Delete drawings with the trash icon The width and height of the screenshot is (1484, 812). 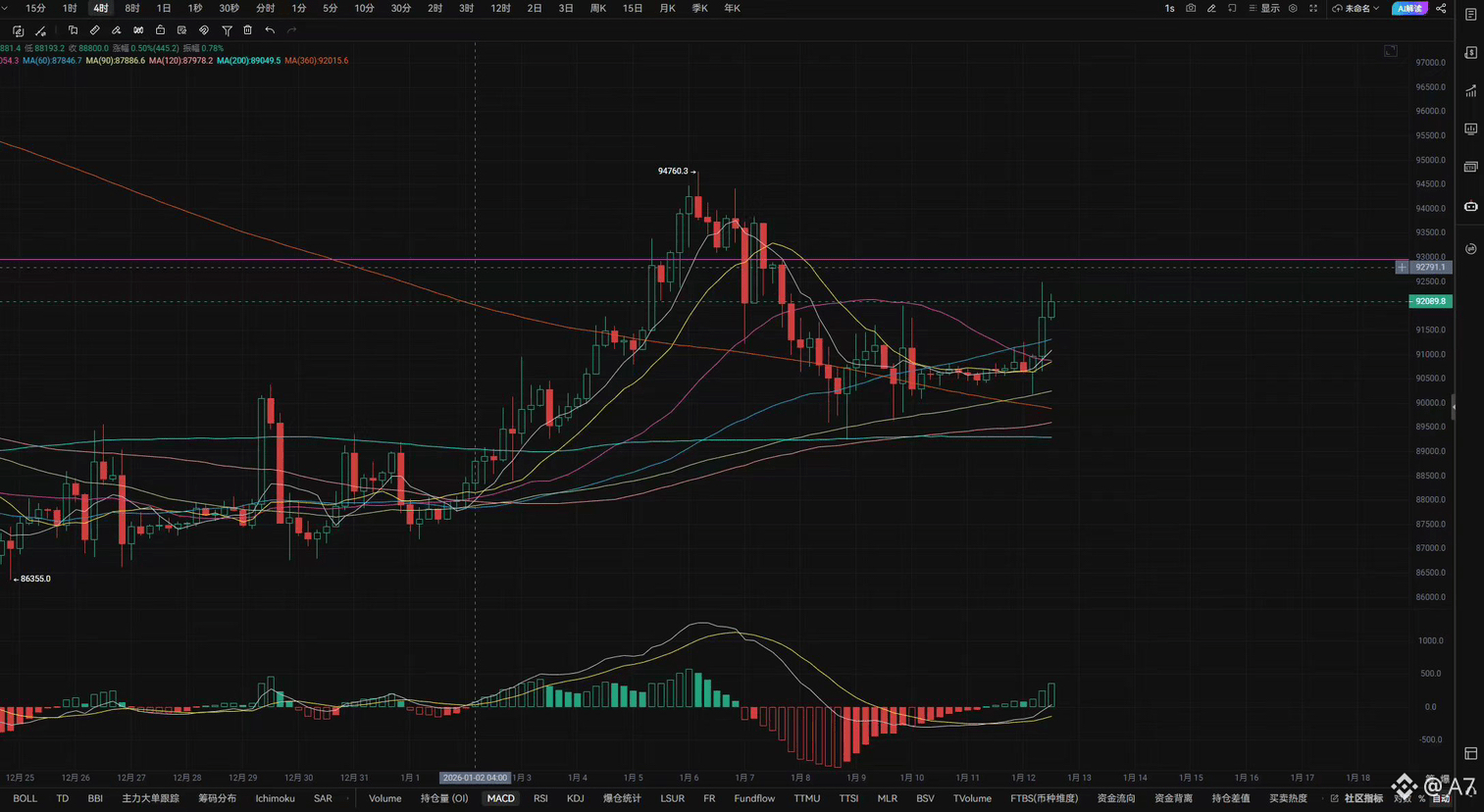click(x=248, y=30)
